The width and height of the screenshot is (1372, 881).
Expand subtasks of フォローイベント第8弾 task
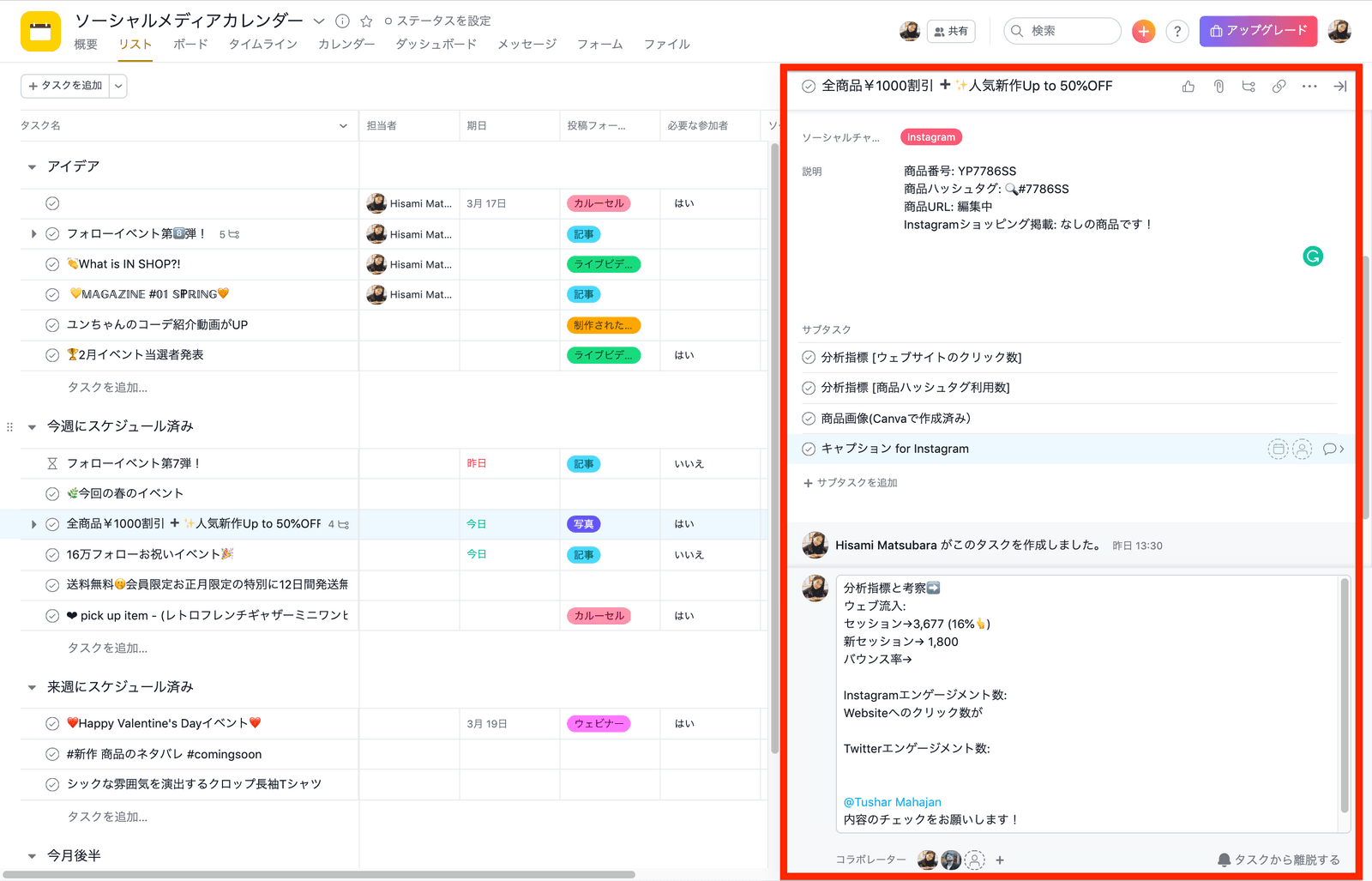click(x=33, y=234)
